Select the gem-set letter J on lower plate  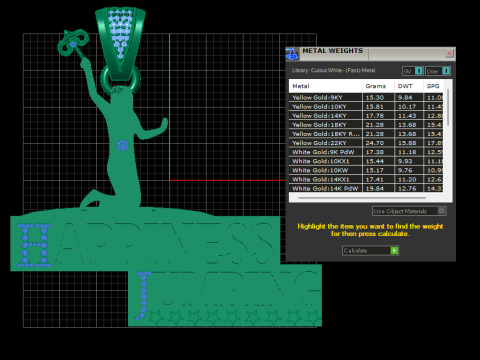coord(143,295)
